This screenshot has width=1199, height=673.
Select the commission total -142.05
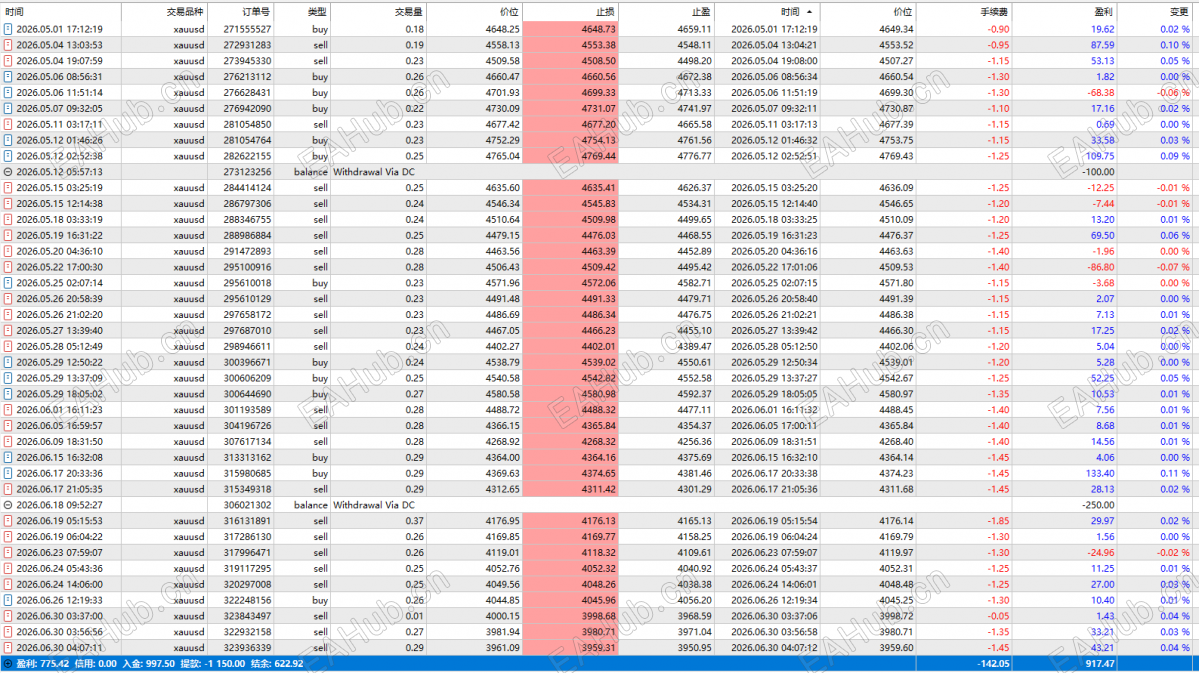993,664
